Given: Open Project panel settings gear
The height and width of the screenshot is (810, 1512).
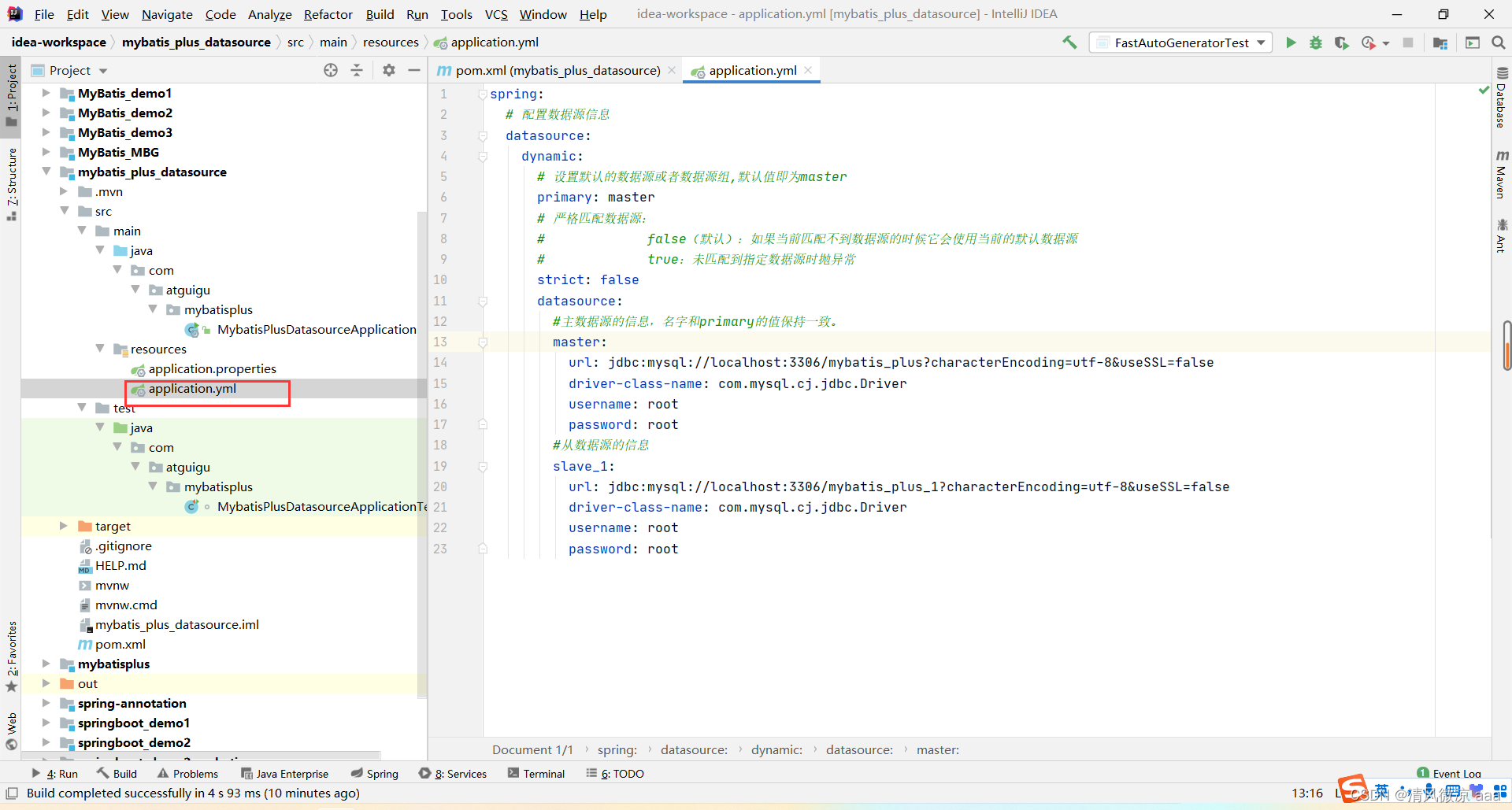Looking at the screenshot, I should coord(389,71).
